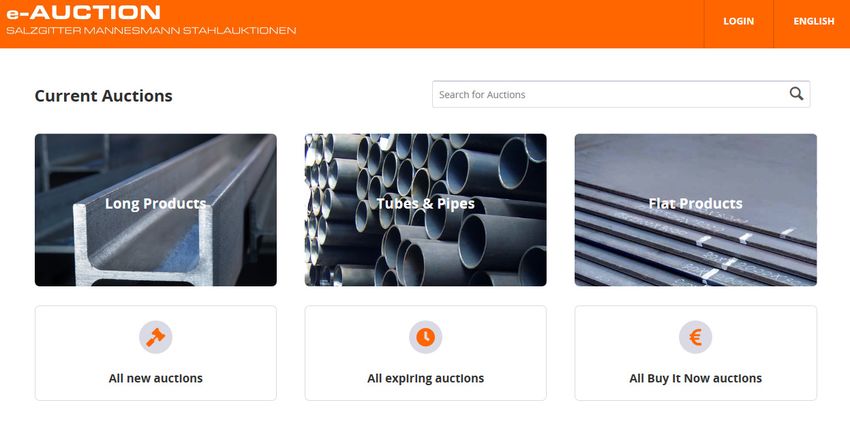The image size is (850, 437).
Task: View the All expiring auctions link
Action: click(426, 353)
